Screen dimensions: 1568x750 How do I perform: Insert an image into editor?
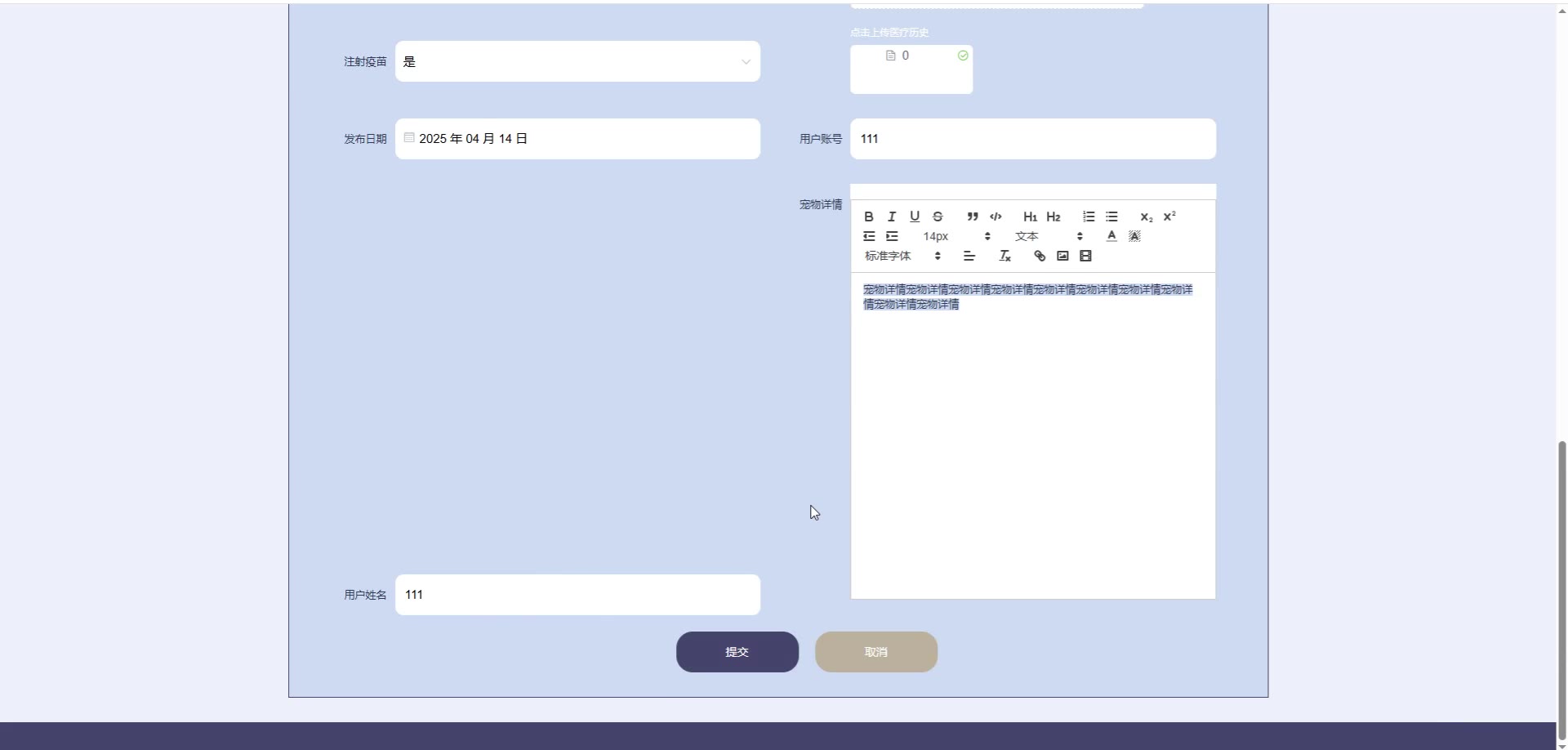(1062, 256)
